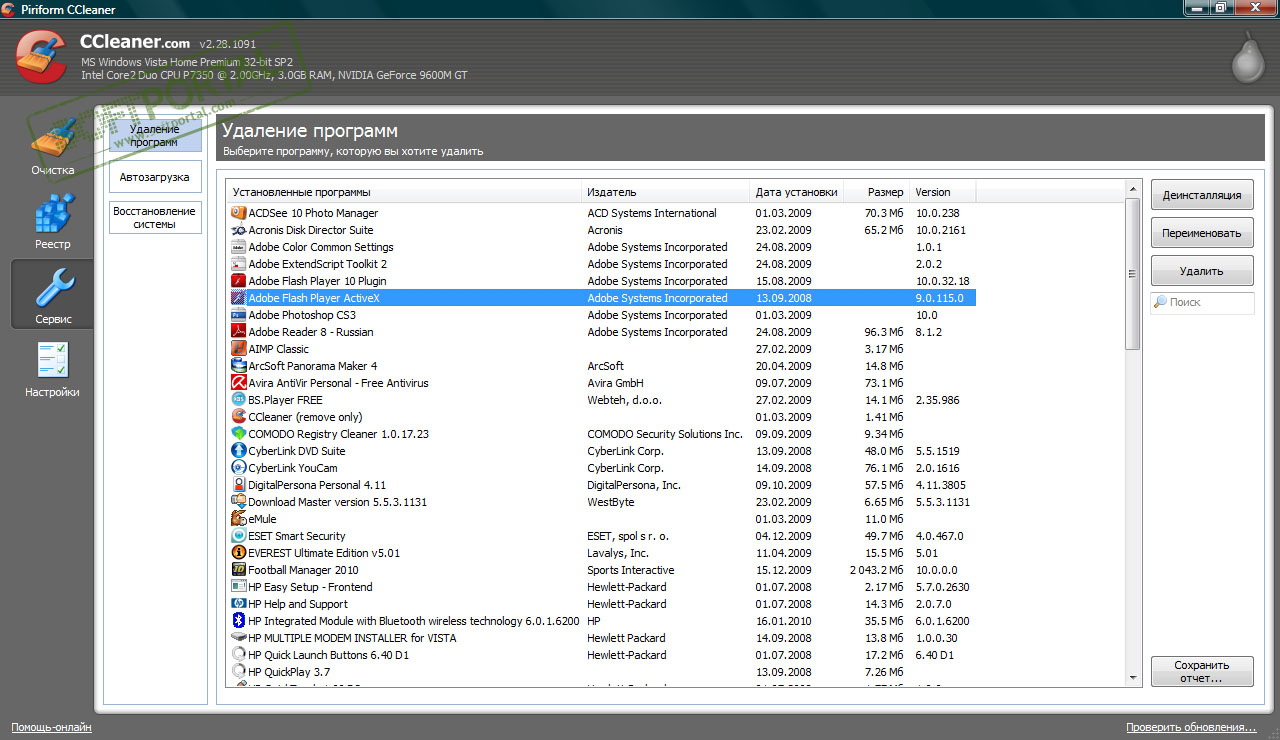The image size is (1280, 740).
Task: Sort by Издатель column header
Action: 666,192
